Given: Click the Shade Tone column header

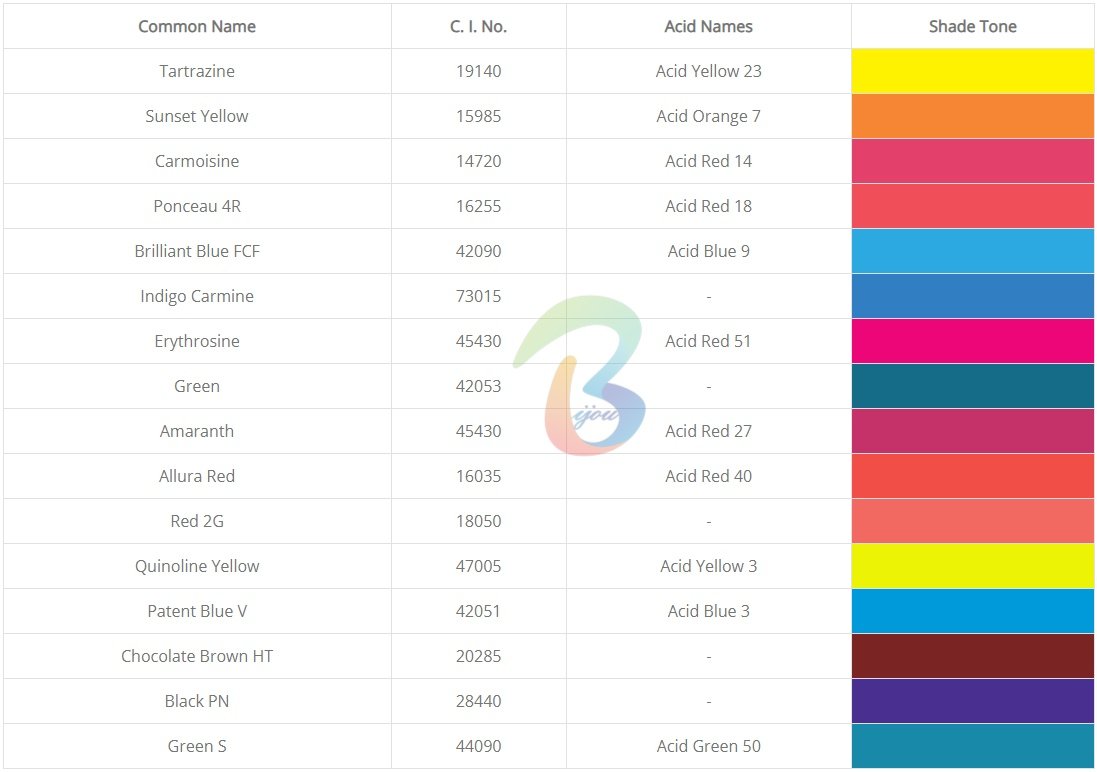Looking at the screenshot, I should (972, 27).
